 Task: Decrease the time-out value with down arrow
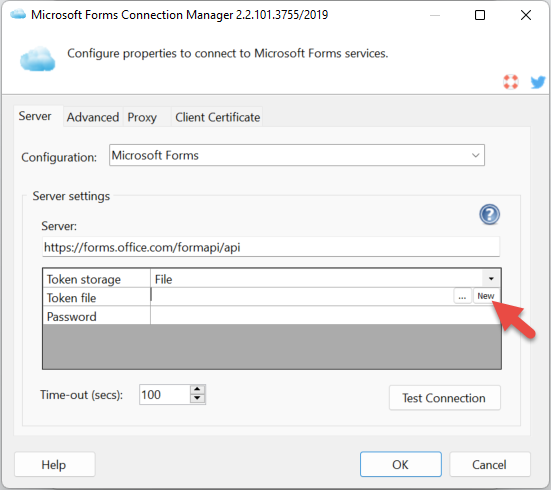coord(197,399)
